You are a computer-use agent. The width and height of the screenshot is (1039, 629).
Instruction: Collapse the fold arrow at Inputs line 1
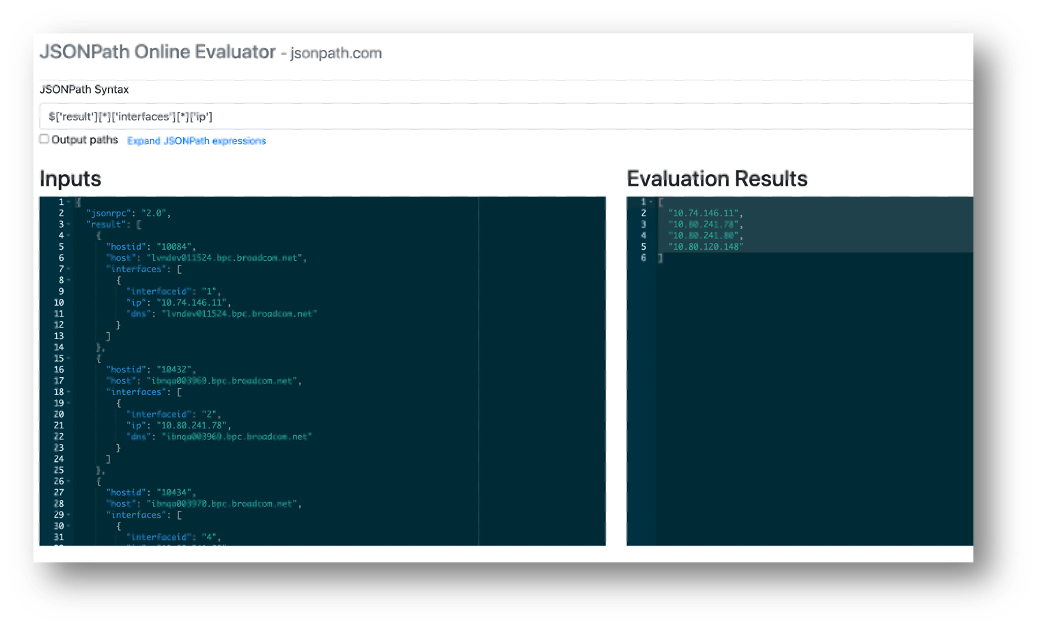69,202
